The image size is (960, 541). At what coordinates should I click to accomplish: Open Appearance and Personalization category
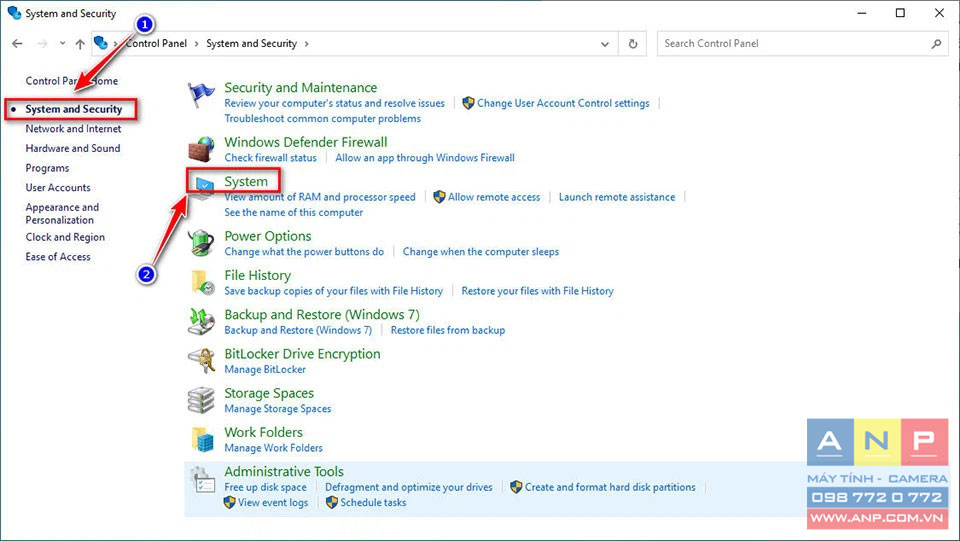62,214
